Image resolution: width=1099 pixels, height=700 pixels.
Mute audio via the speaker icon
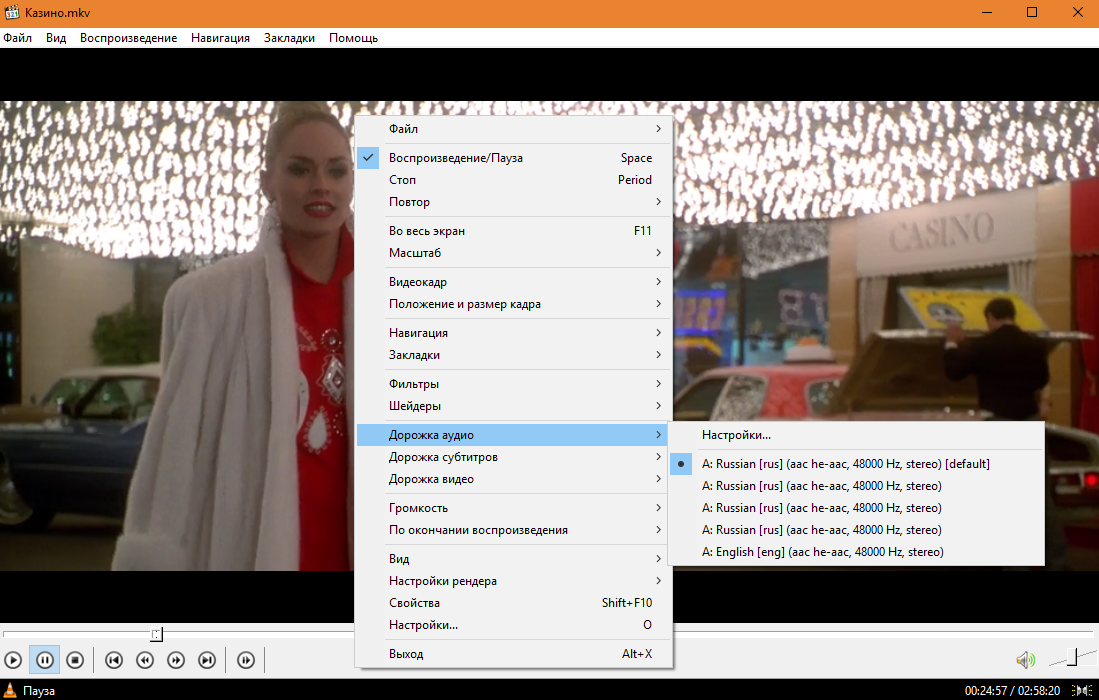click(1025, 659)
